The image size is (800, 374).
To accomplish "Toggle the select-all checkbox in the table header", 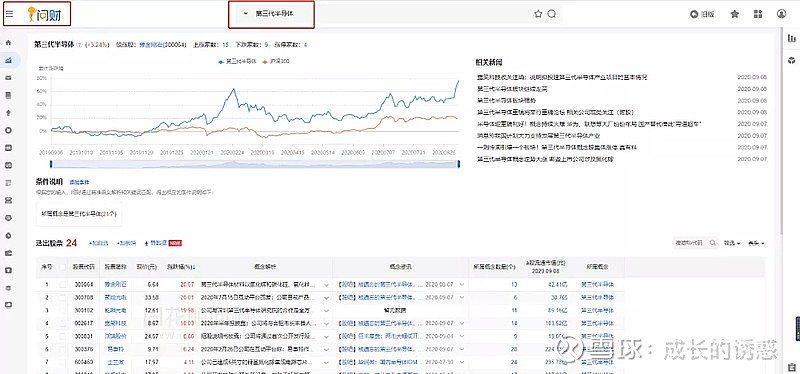I will tap(63, 267).
